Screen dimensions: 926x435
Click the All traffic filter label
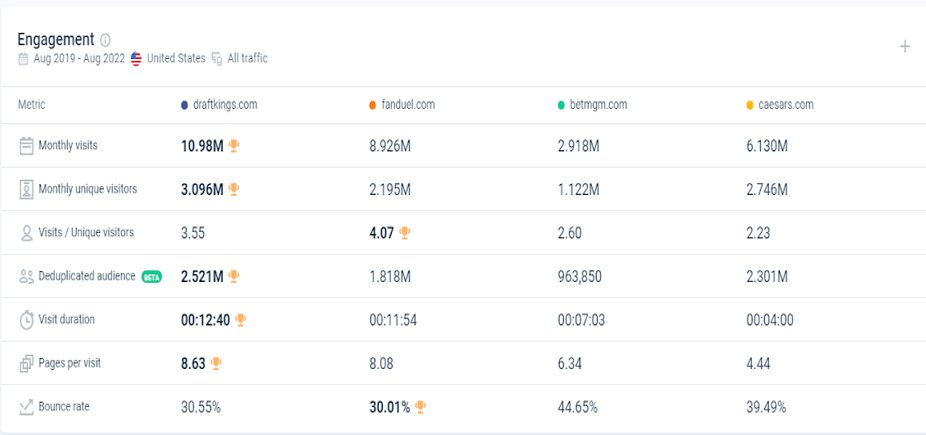point(247,58)
